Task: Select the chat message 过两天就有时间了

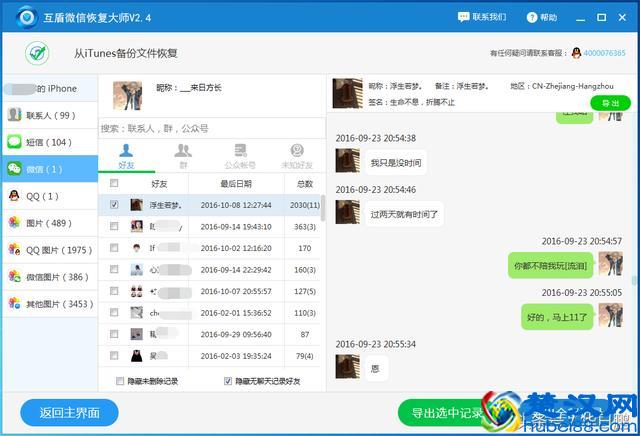Action: pyautogui.click(x=404, y=214)
